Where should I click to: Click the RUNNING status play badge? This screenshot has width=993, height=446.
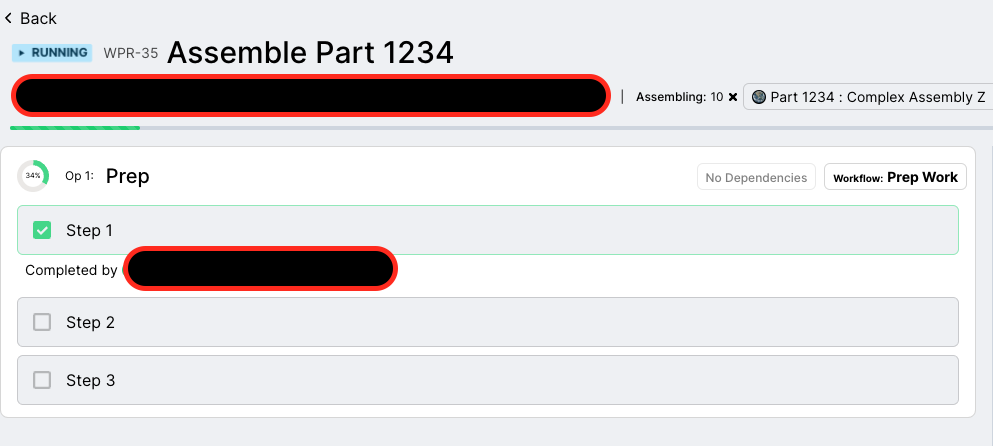click(x=52, y=53)
